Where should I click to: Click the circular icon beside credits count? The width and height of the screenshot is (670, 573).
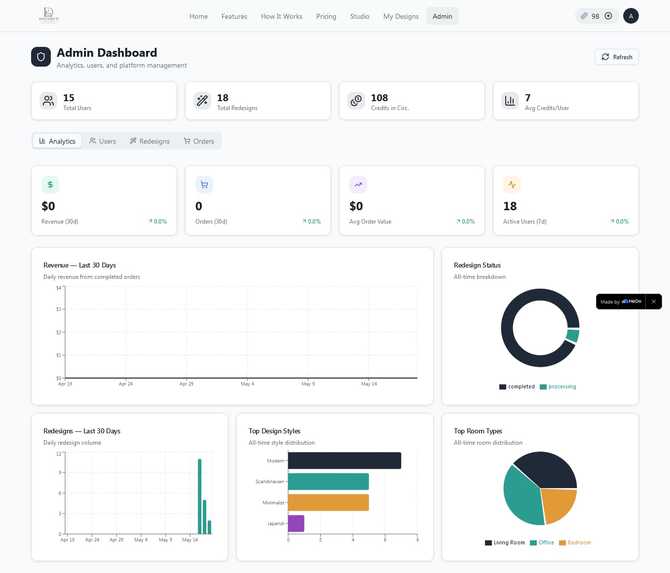pyautogui.click(x=608, y=16)
